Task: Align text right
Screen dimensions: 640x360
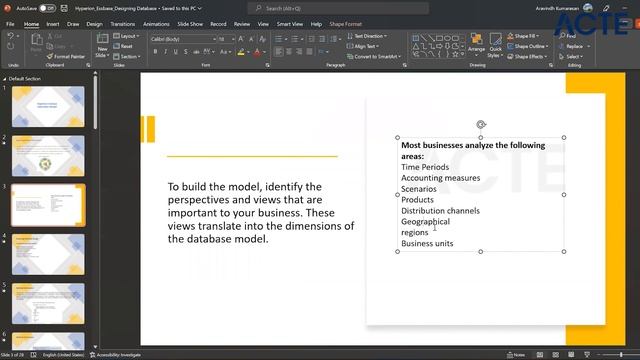Action: click(299, 52)
